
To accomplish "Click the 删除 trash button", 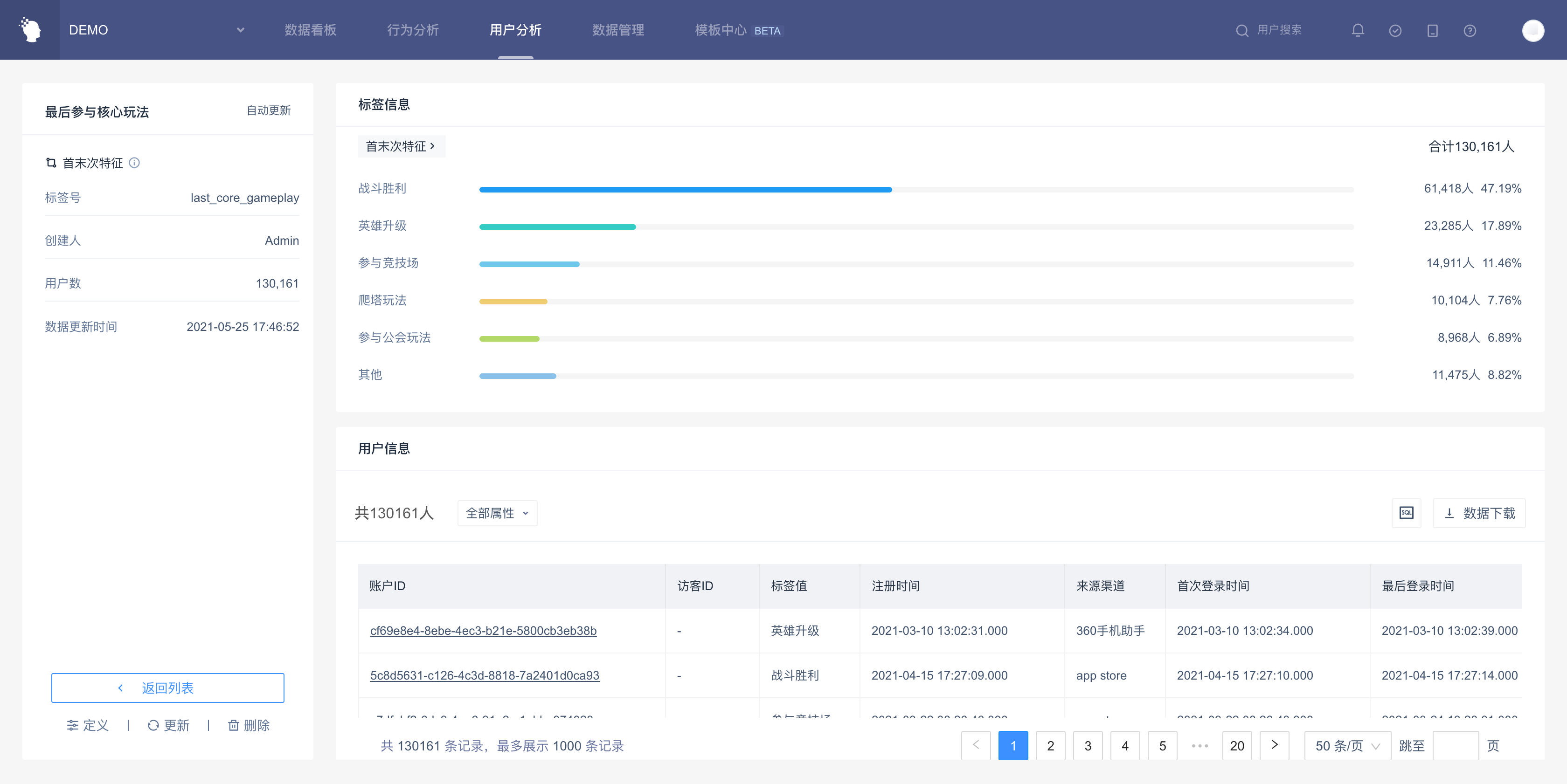I will pos(249,725).
